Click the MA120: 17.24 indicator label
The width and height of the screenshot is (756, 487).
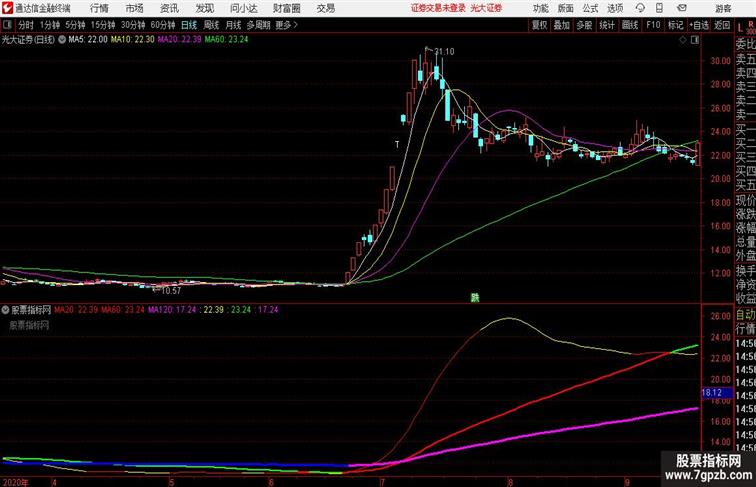click(172, 310)
